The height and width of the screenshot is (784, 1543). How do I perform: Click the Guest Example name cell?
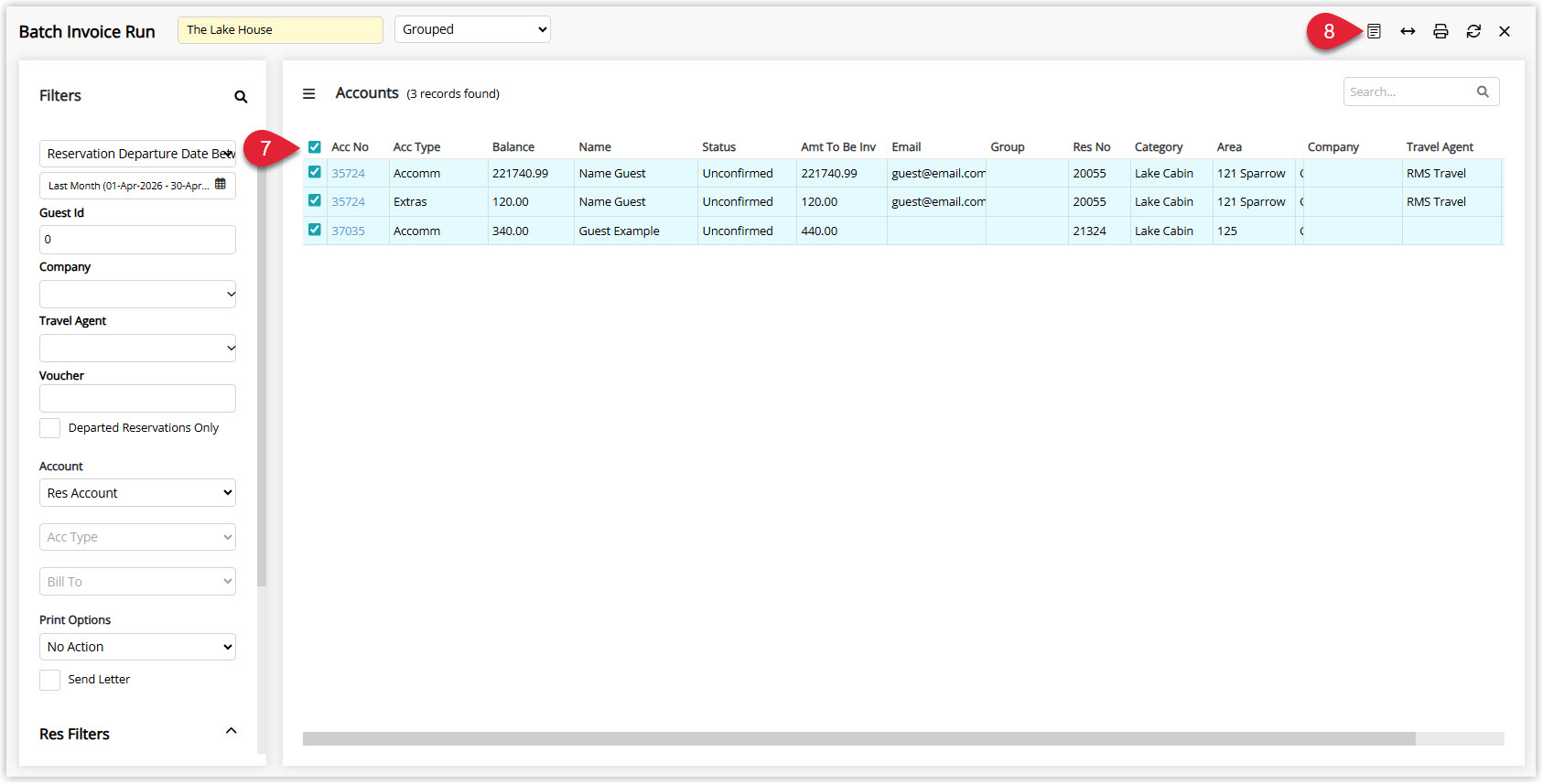point(636,231)
